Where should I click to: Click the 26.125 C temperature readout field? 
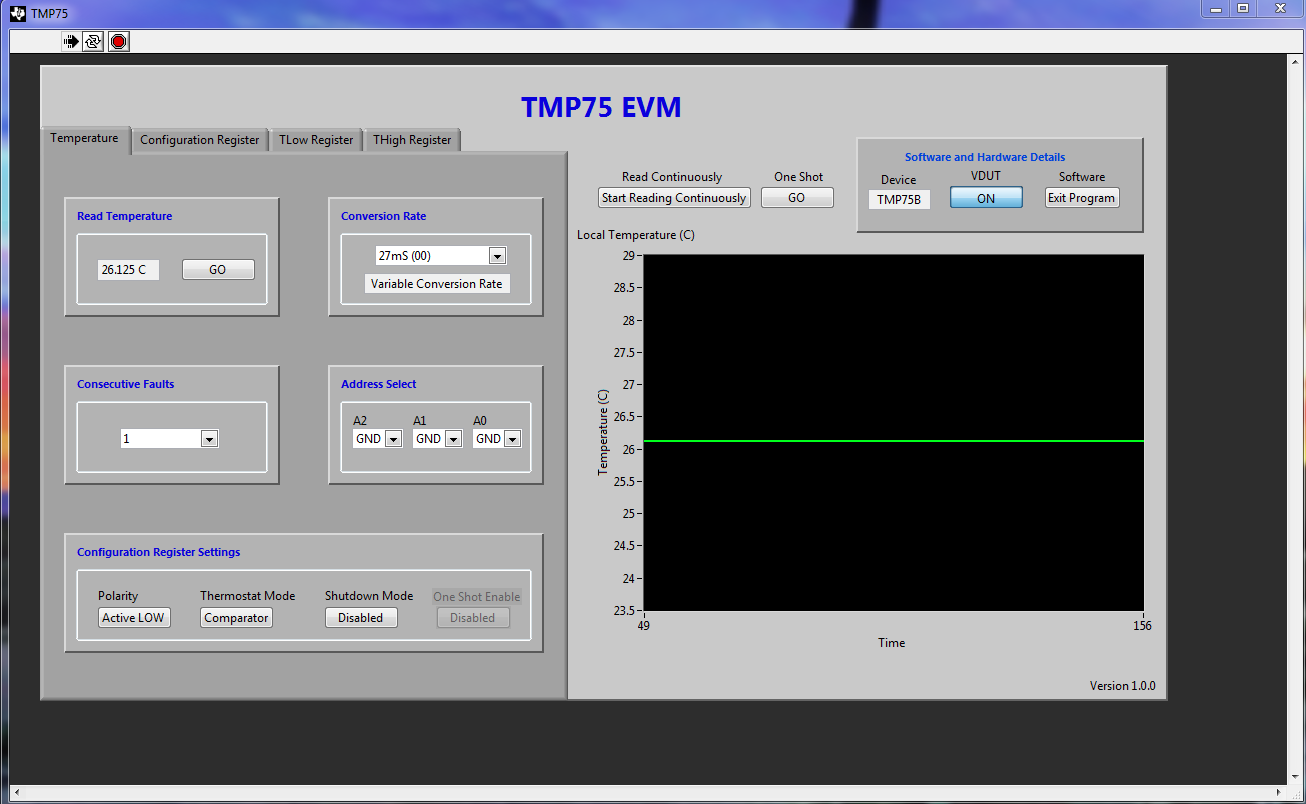click(128, 270)
